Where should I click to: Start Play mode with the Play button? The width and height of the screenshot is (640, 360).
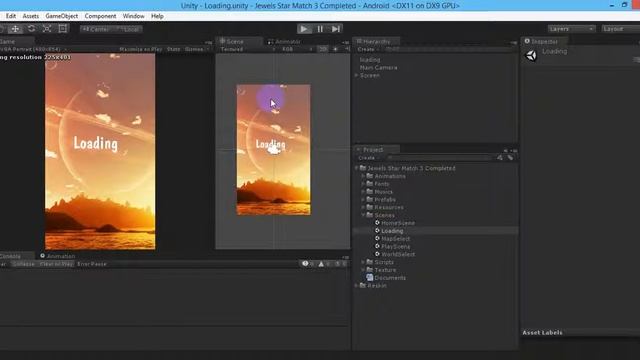point(304,29)
